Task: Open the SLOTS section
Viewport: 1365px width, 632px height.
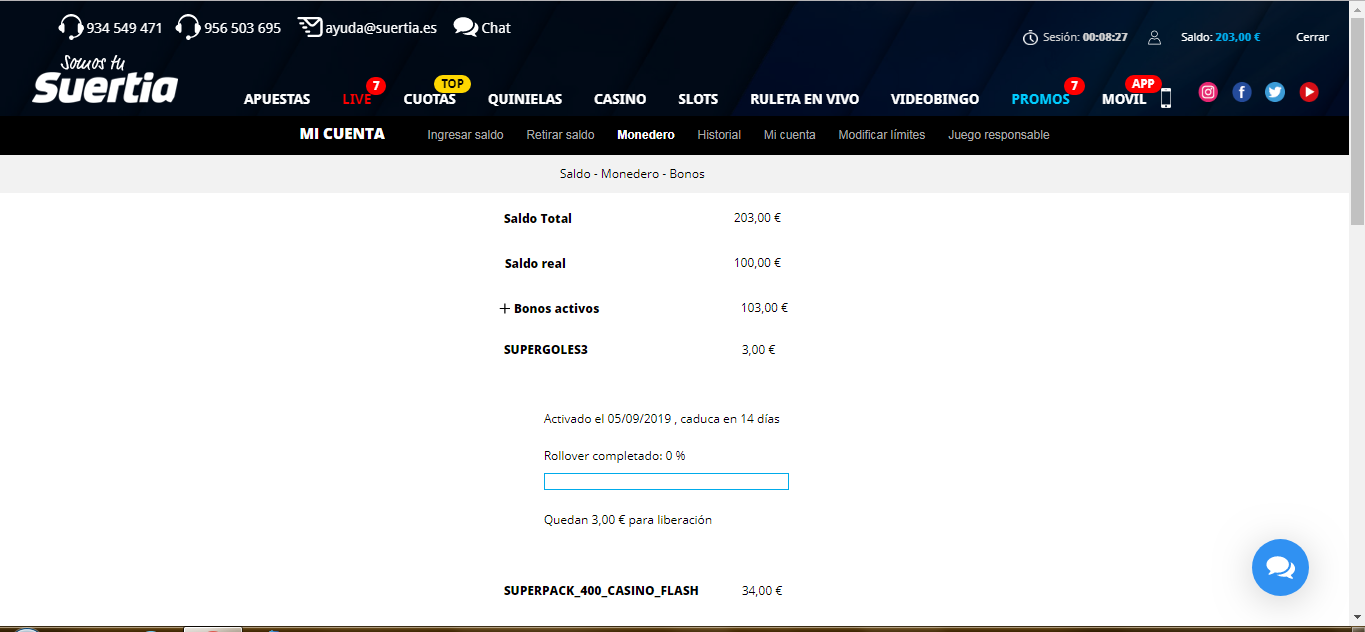Action: click(x=698, y=99)
